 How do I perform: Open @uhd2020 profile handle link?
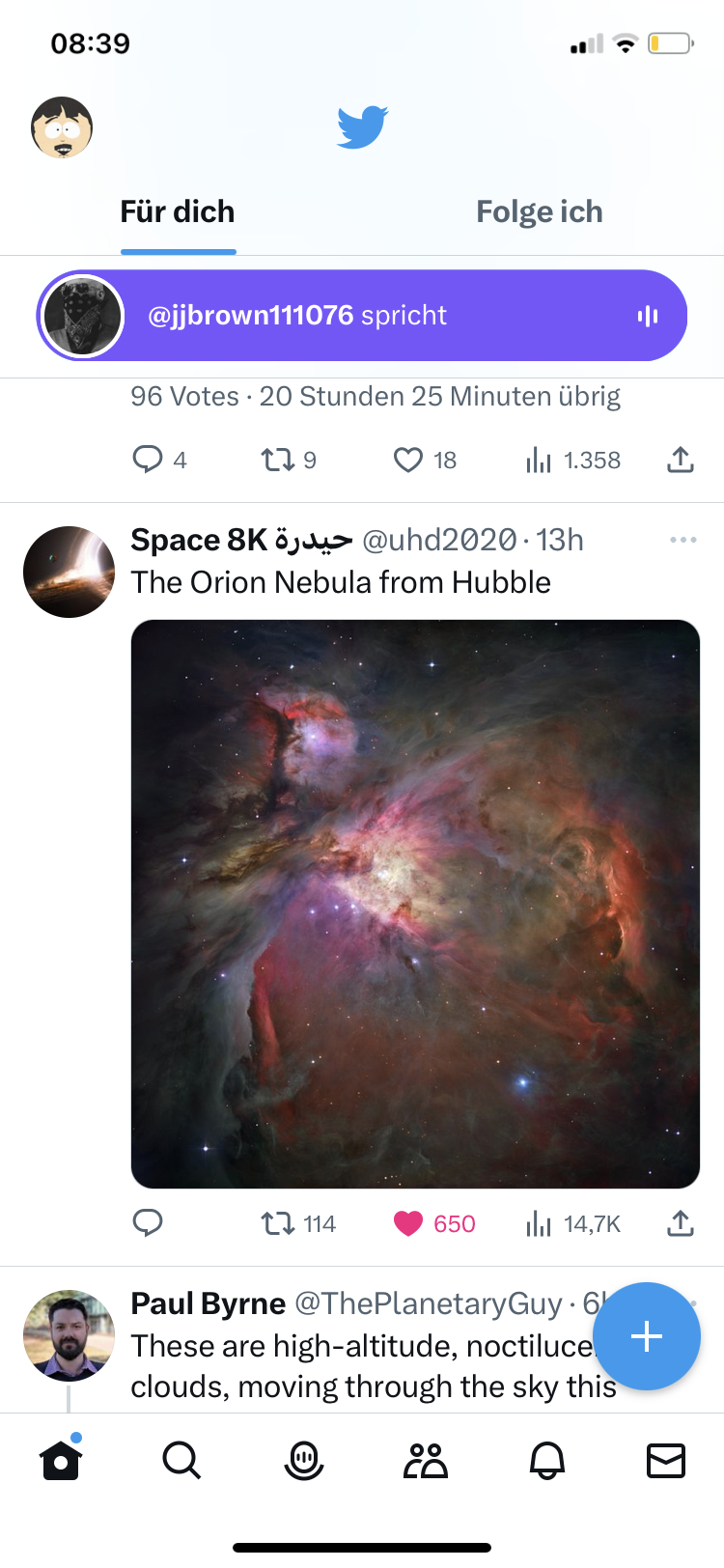coord(439,541)
